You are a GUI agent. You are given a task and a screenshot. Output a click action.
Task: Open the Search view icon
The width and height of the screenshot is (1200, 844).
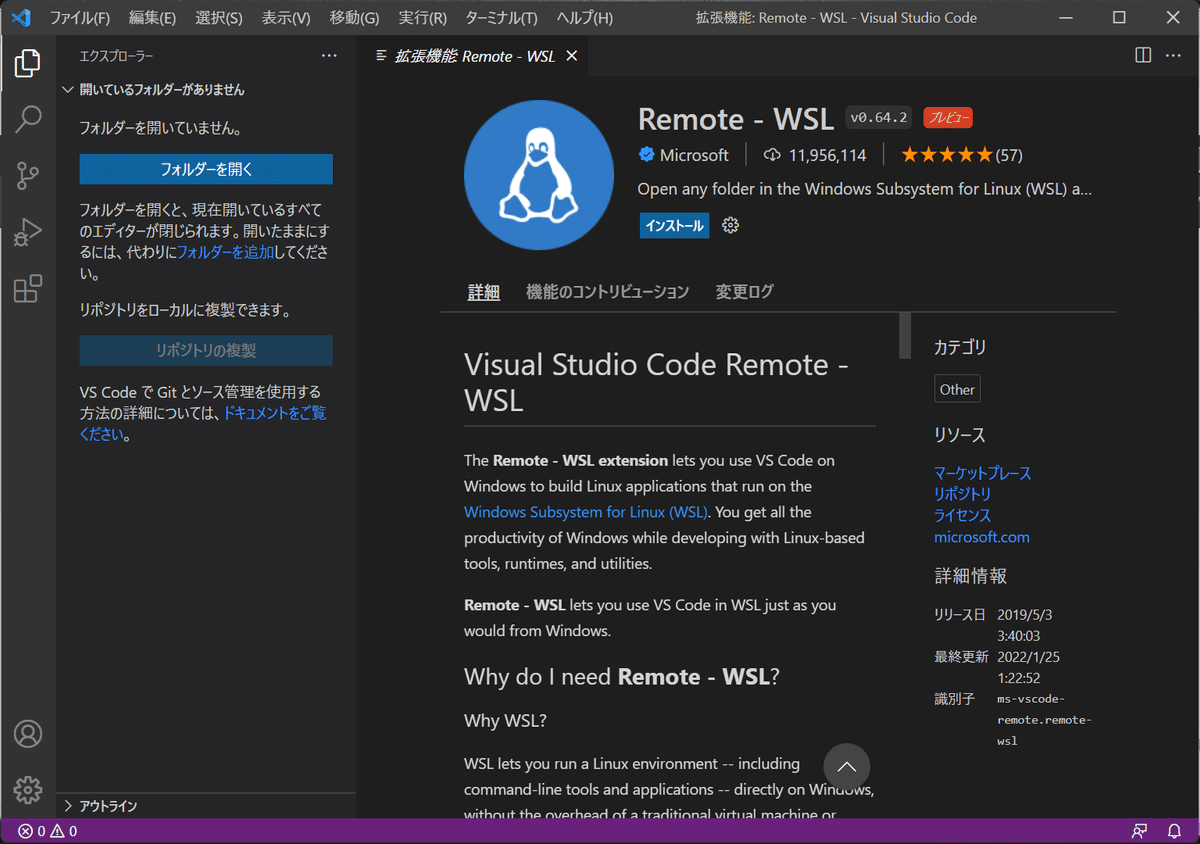(x=28, y=119)
